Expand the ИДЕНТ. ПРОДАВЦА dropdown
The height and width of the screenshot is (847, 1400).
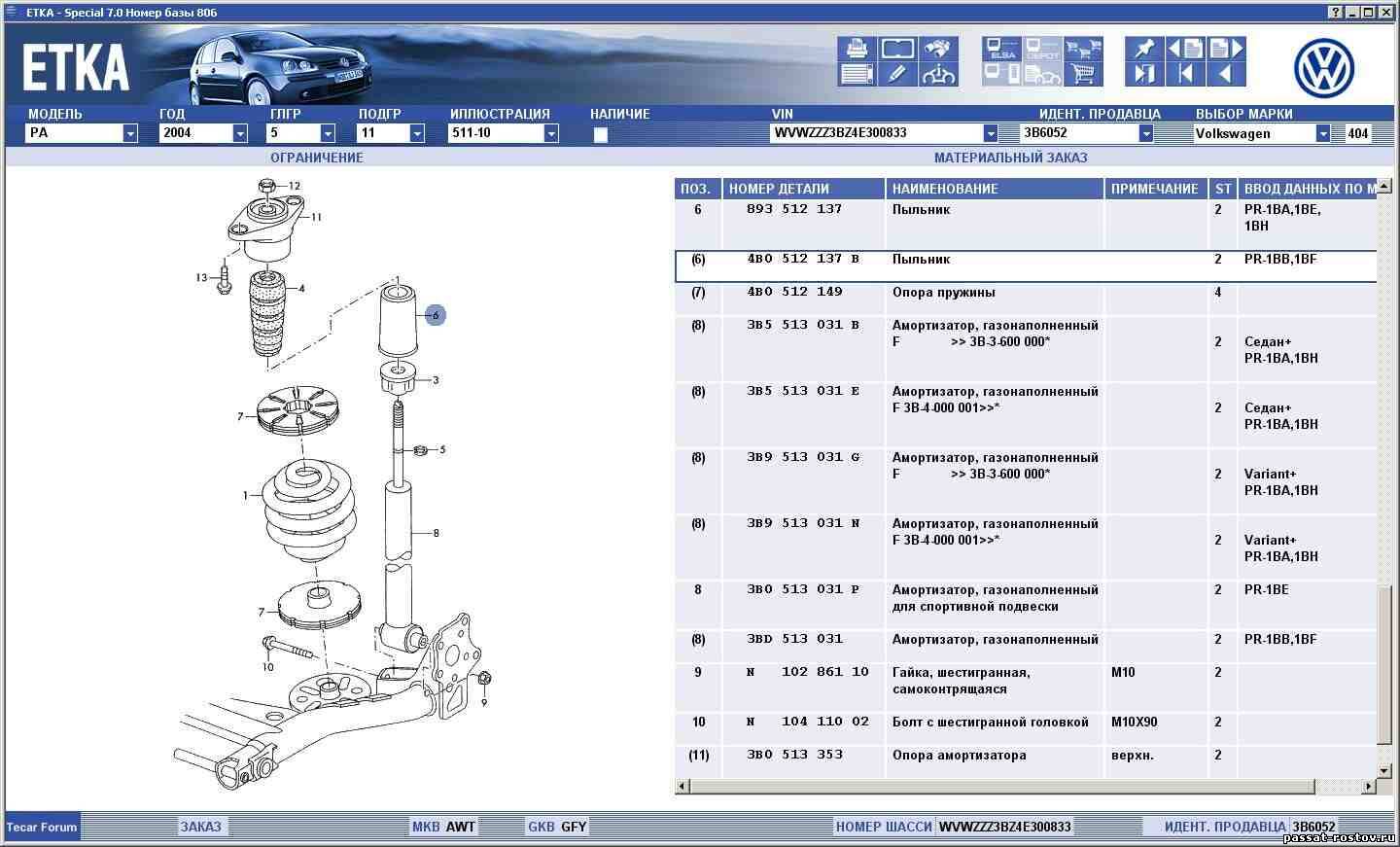(x=1145, y=134)
